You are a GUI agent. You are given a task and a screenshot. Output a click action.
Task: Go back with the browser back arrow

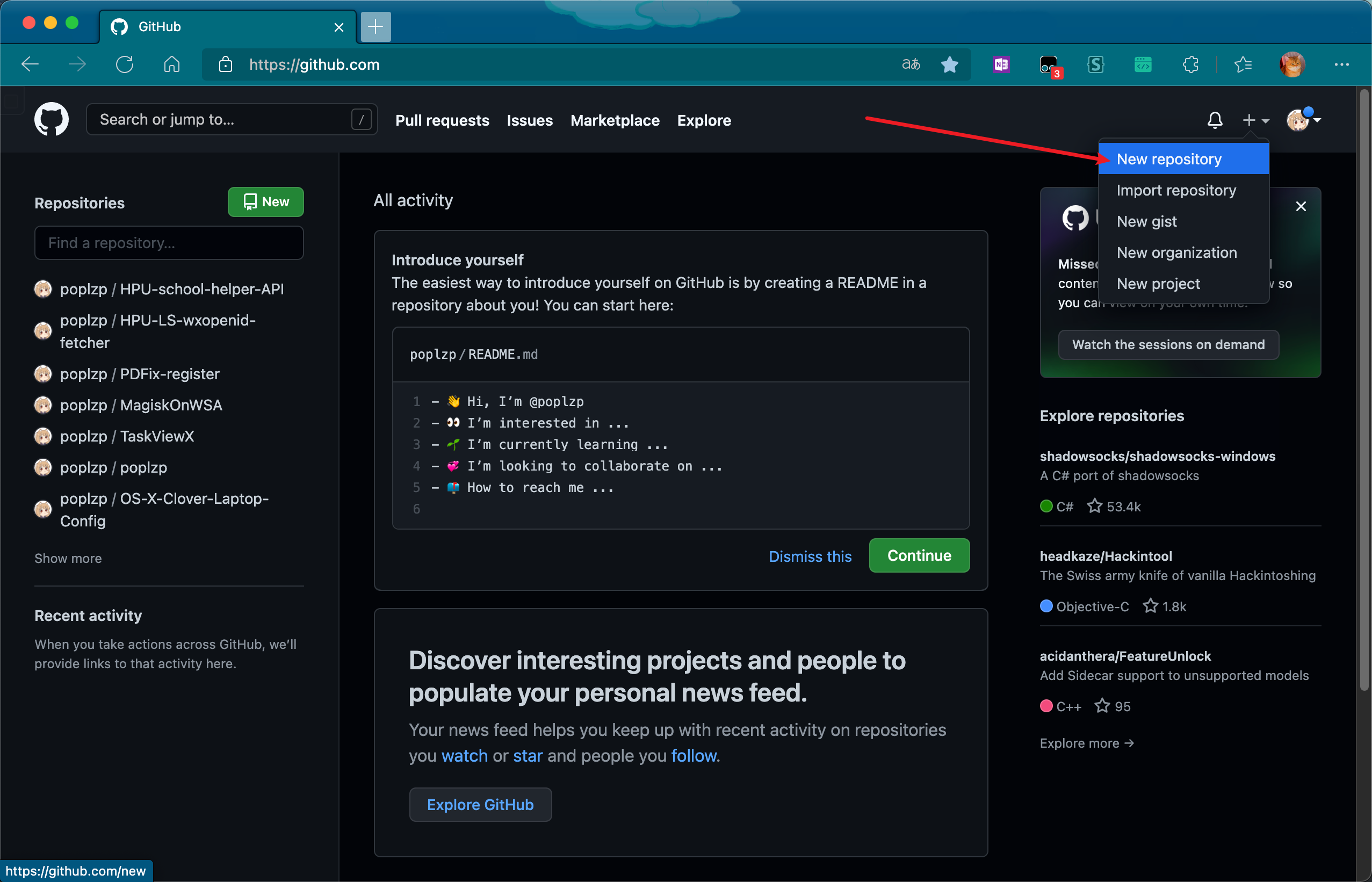pyautogui.click(x=30, y=64)
